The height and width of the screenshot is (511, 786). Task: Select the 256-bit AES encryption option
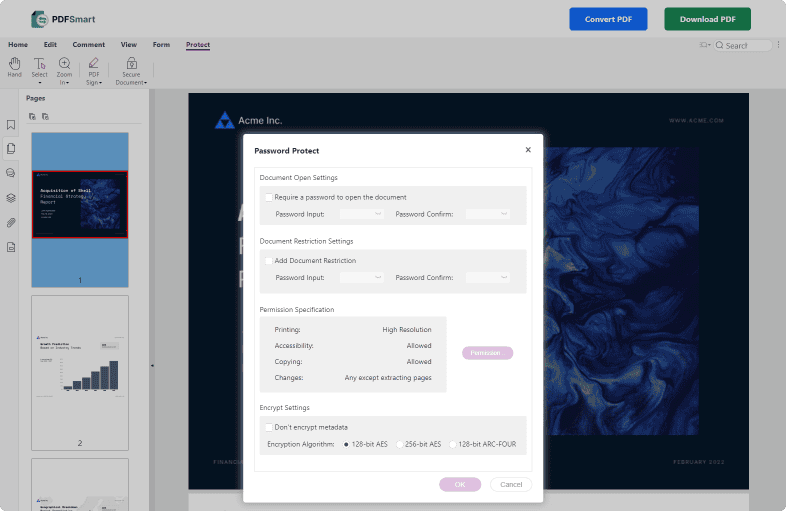(x=400, y=443)
